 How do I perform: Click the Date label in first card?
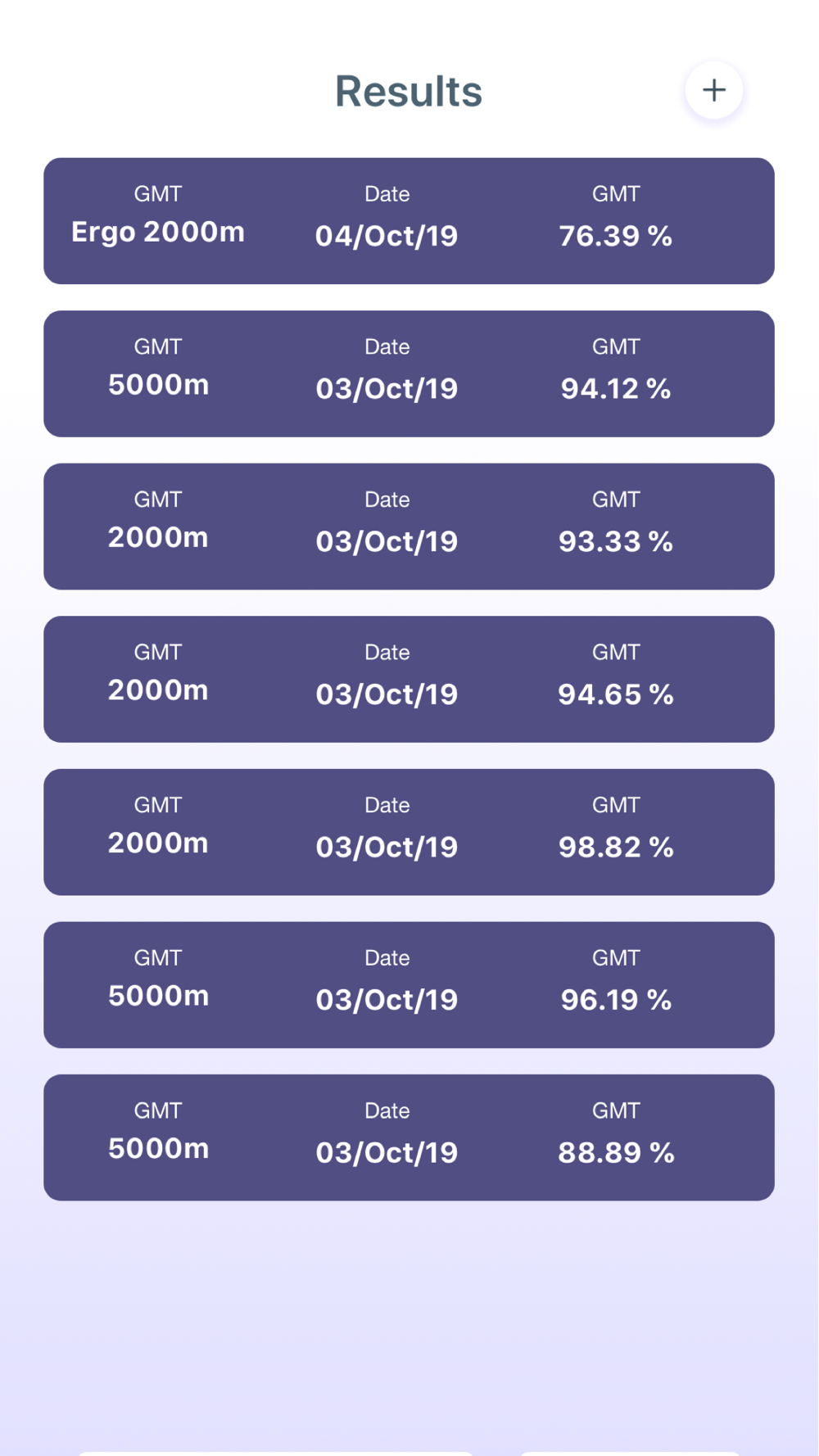[x=387, y=194]
